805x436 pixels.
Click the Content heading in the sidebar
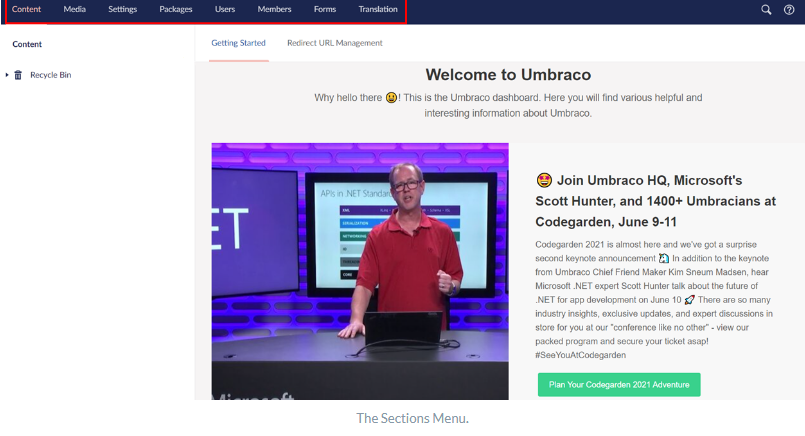27,44
